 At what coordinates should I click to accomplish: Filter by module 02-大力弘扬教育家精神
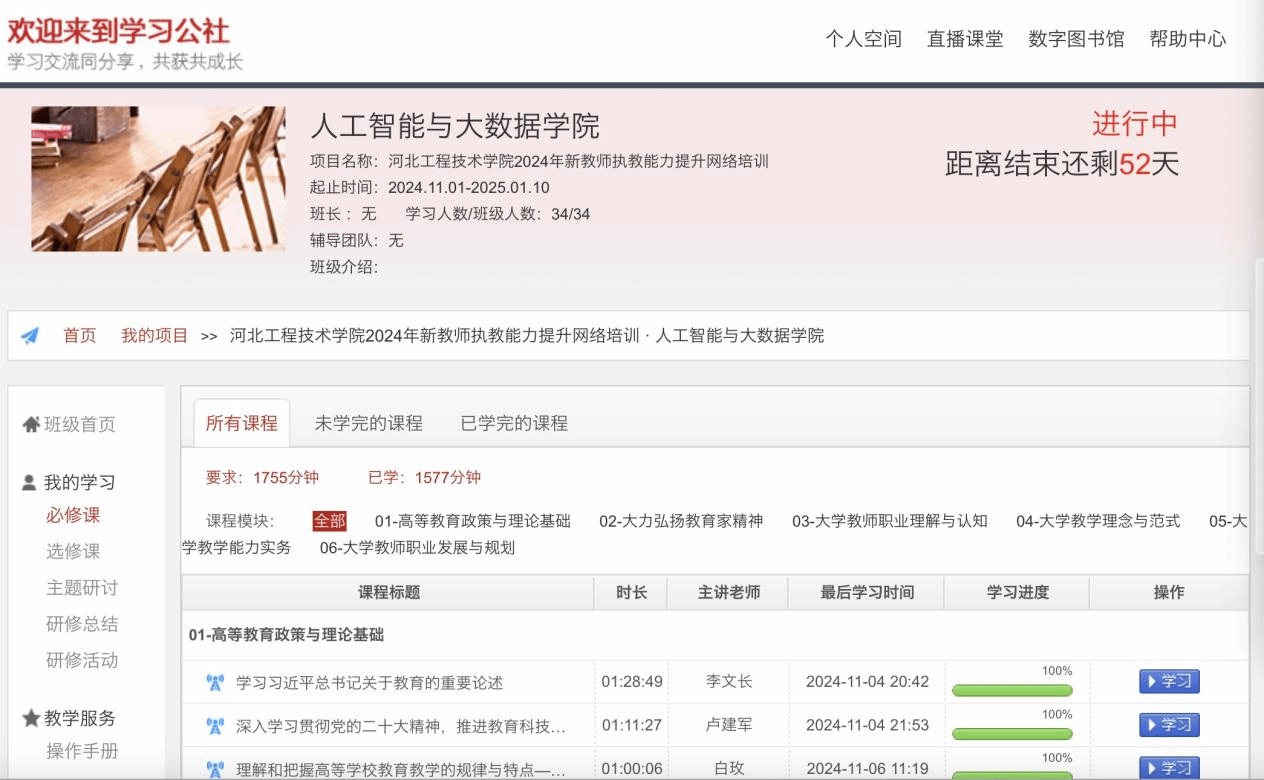(x=681, y=521)
